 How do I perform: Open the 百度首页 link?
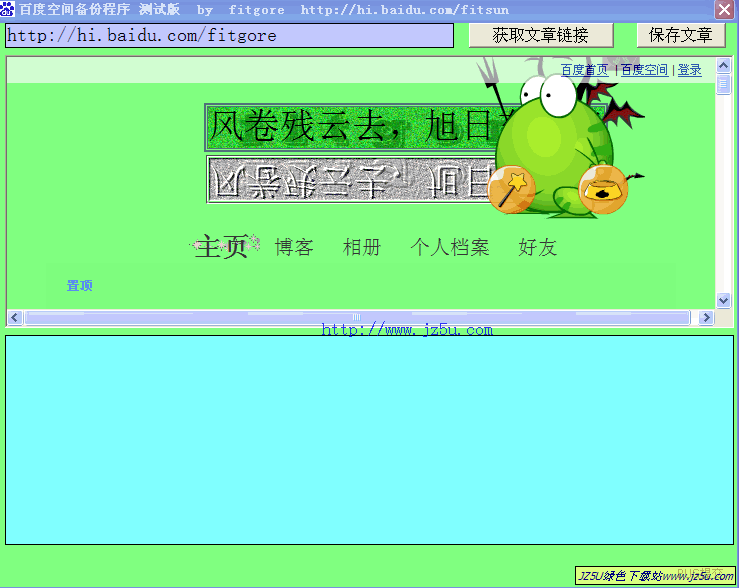coord(584,70)
